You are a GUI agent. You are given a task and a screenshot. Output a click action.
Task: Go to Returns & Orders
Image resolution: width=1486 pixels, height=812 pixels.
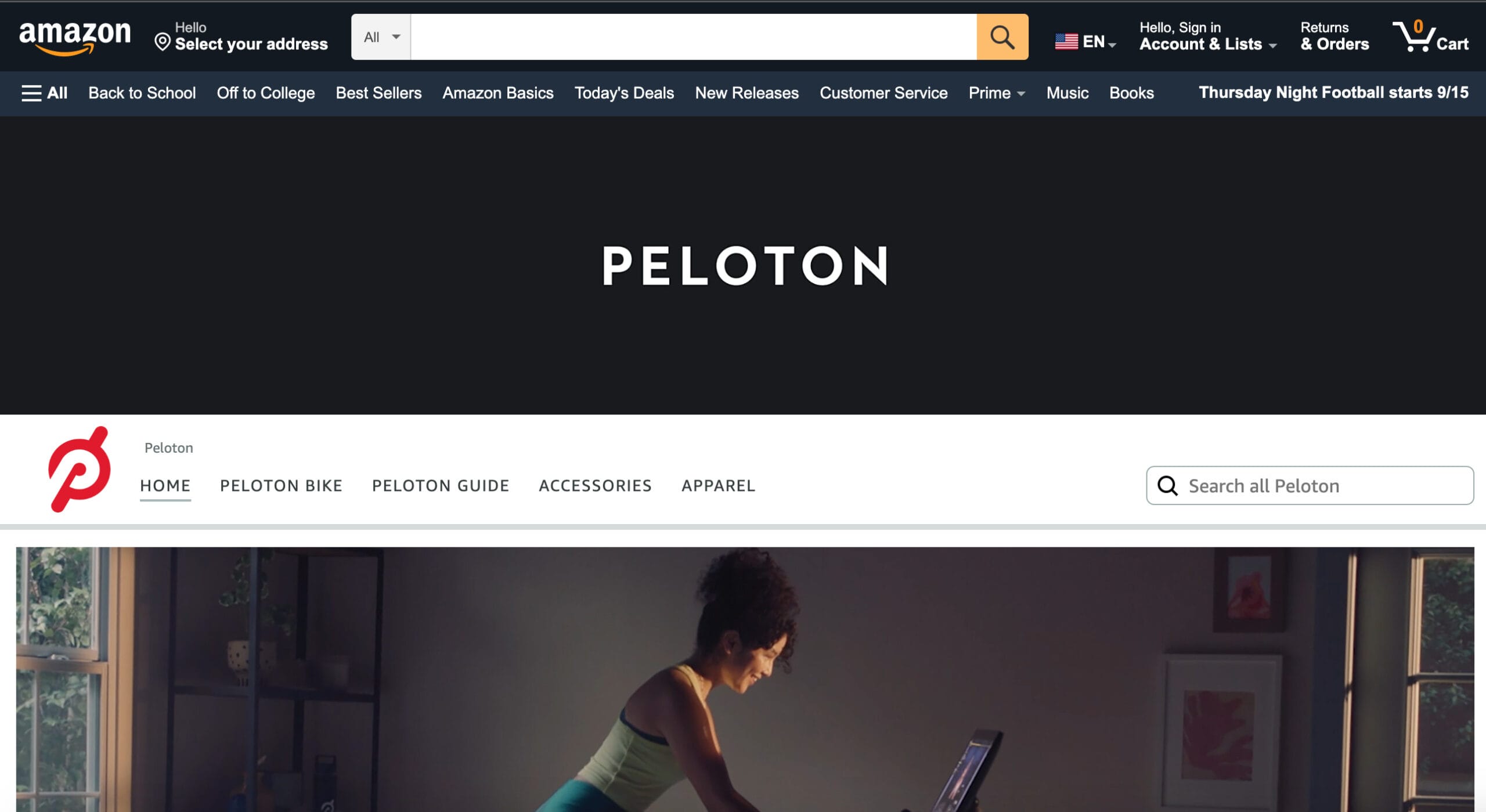coord(1334,36)
